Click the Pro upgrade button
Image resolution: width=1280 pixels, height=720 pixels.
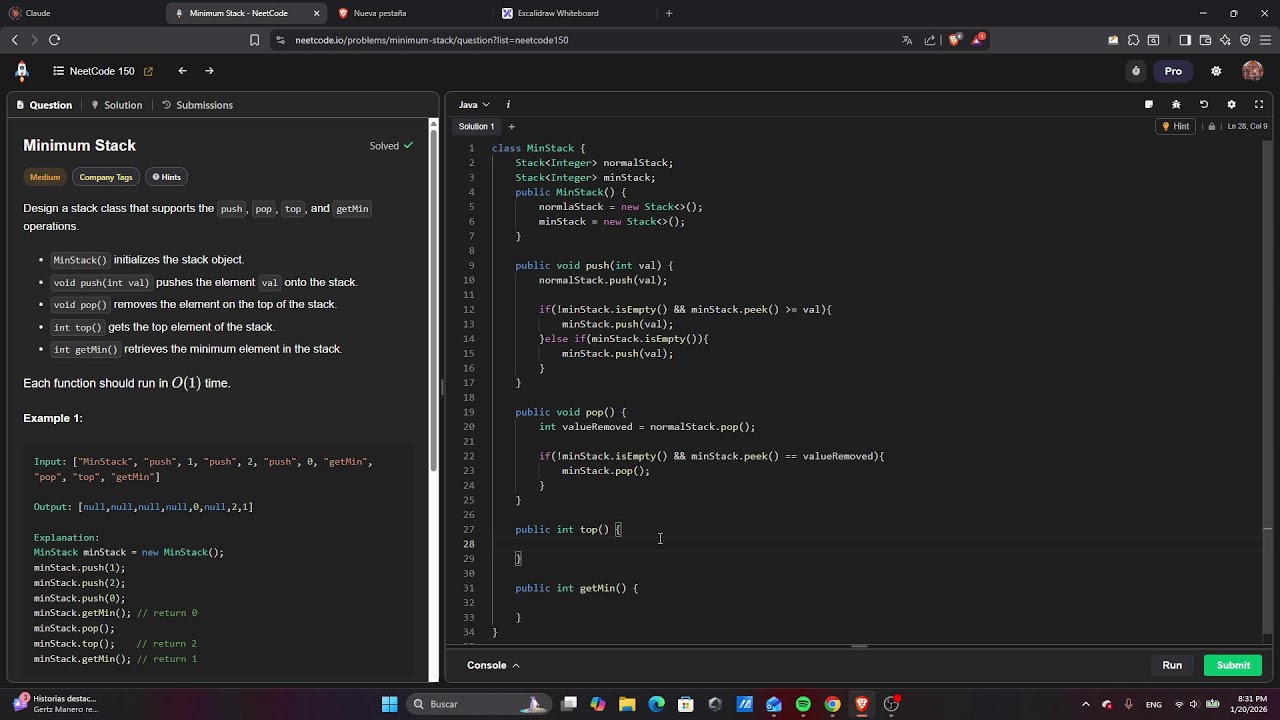(x=1173, y=71)
